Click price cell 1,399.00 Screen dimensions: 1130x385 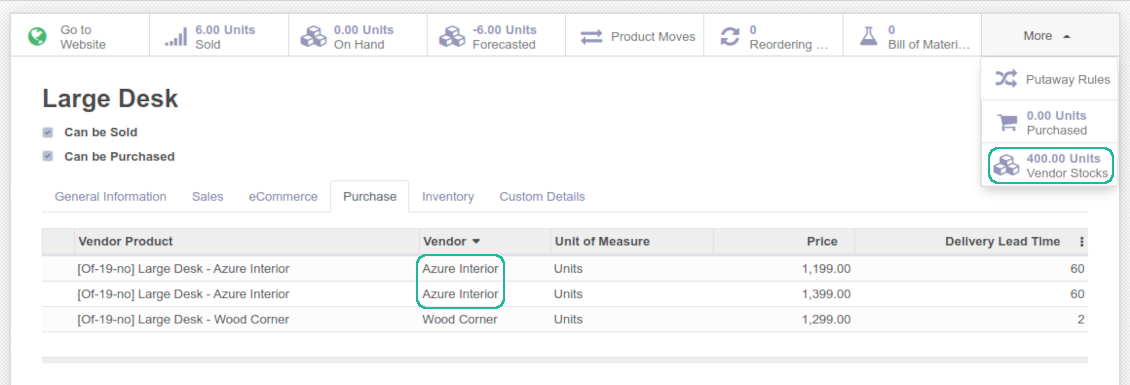coord(826,294)
